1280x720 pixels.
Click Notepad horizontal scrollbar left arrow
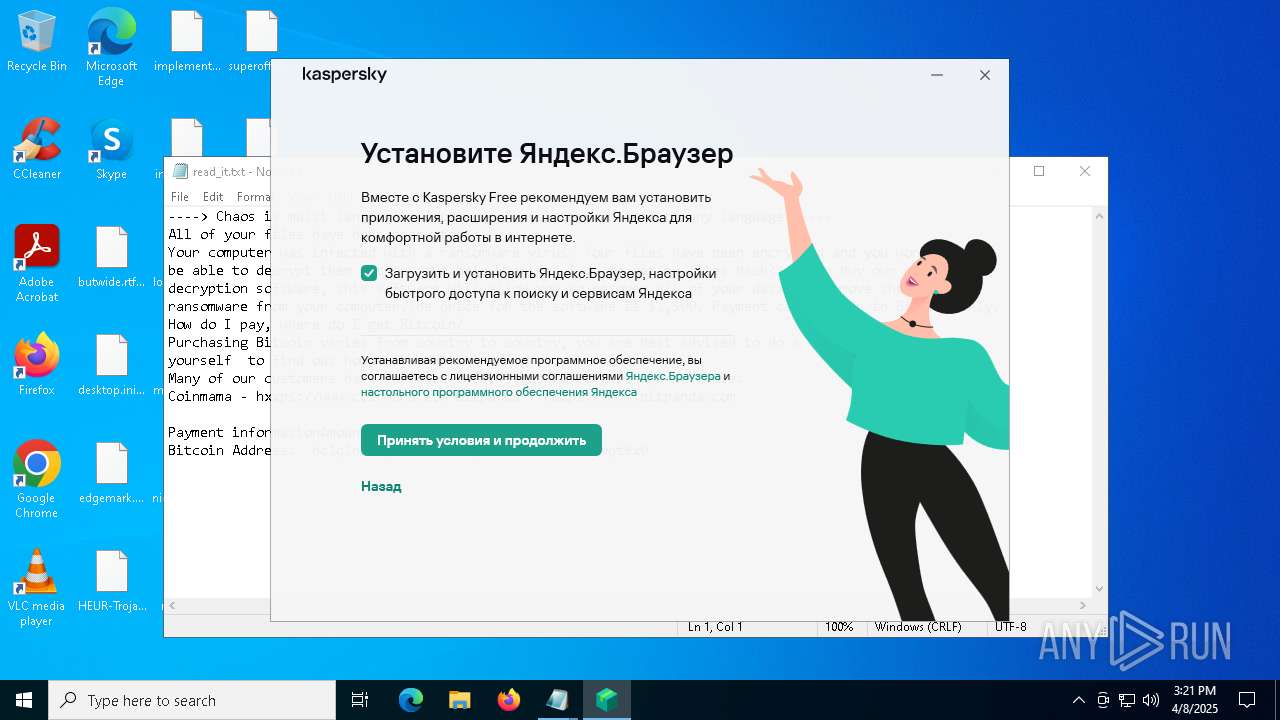pyautogui.click(x=173, y=606)
